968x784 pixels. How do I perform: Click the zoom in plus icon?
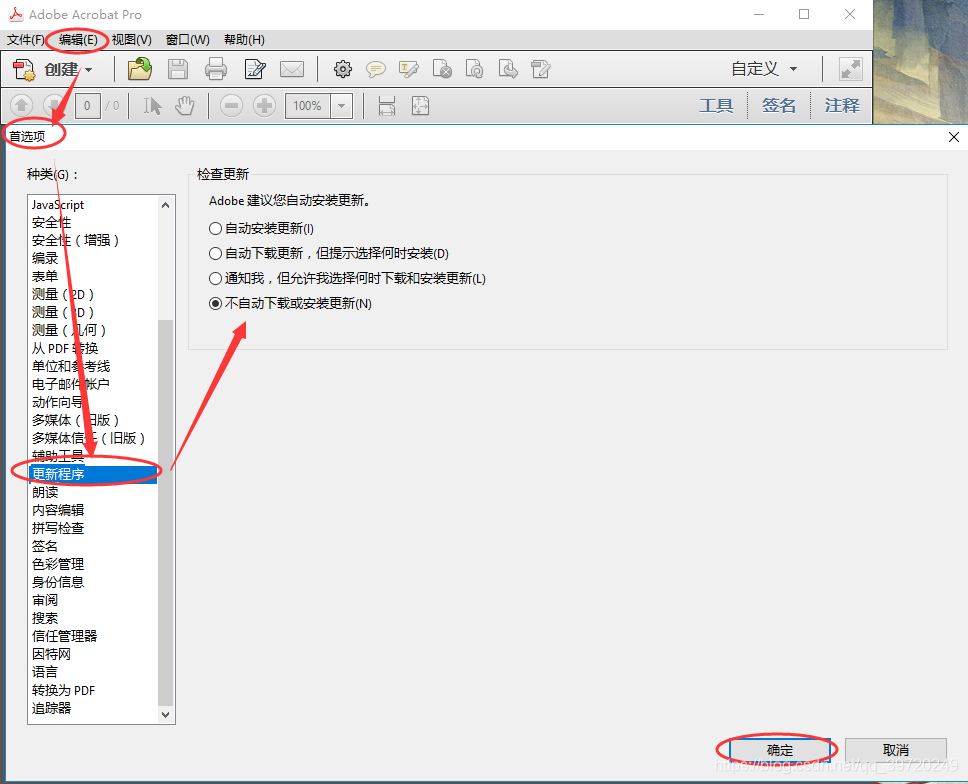coord(264,106)
